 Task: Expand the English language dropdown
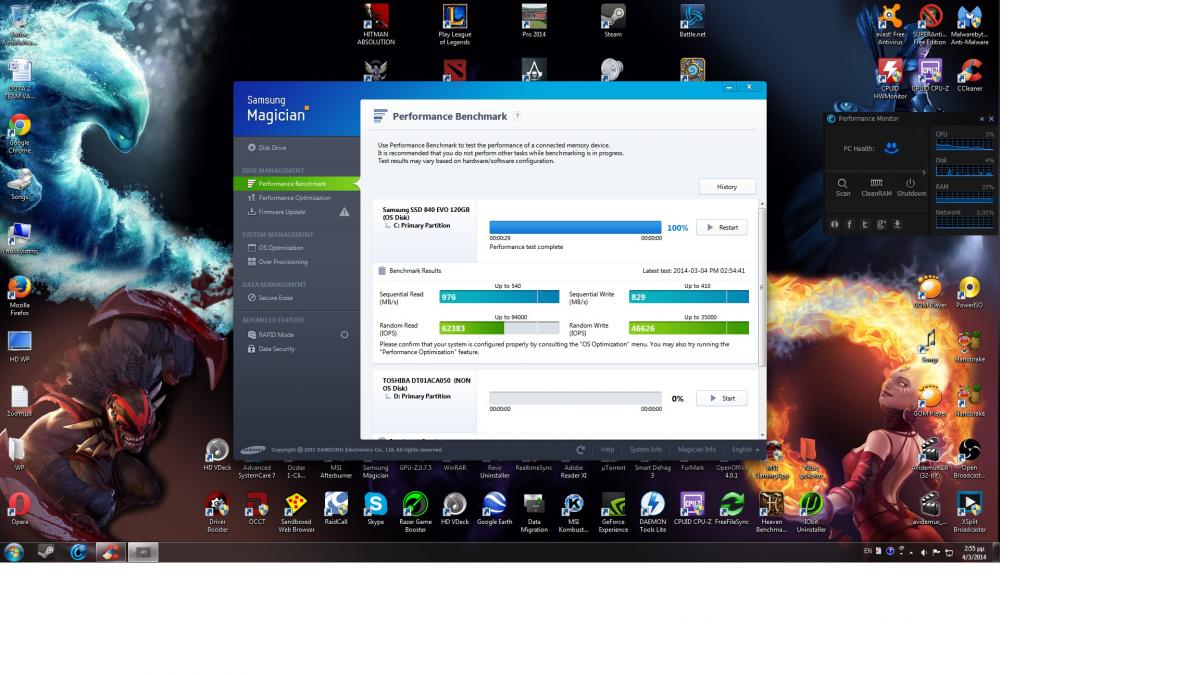(x=745, y=450)
